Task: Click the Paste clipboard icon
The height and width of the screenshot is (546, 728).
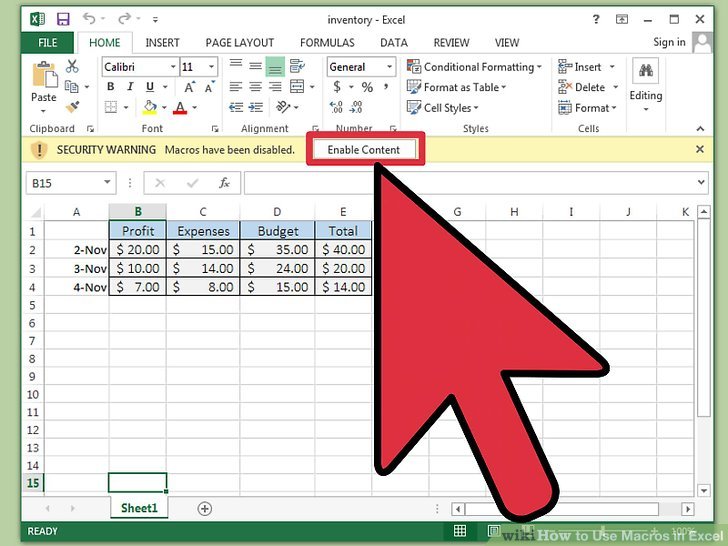Action: tap(44, 74)
